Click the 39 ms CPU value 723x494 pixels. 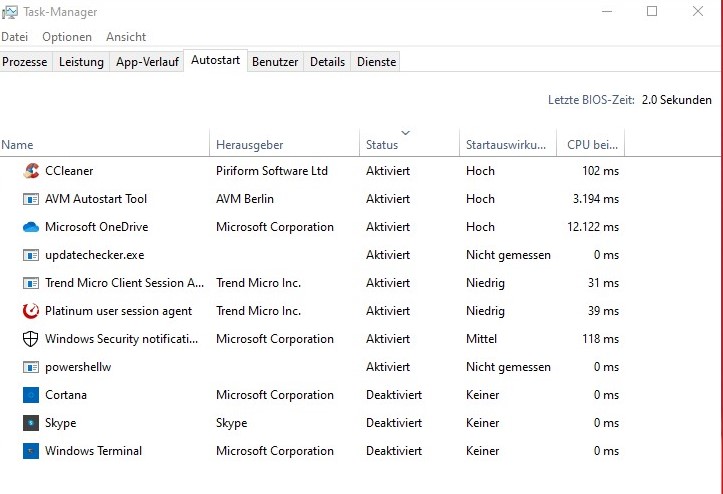point(603,311)
